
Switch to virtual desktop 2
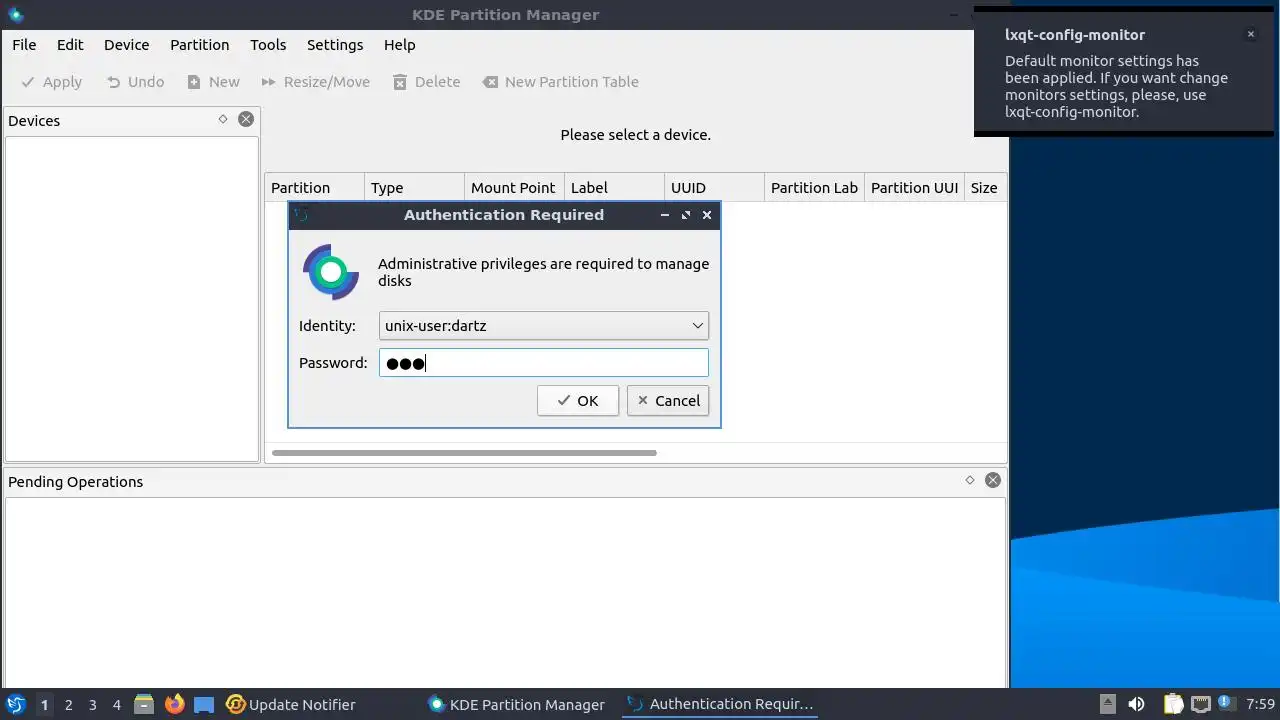(69, 705)
